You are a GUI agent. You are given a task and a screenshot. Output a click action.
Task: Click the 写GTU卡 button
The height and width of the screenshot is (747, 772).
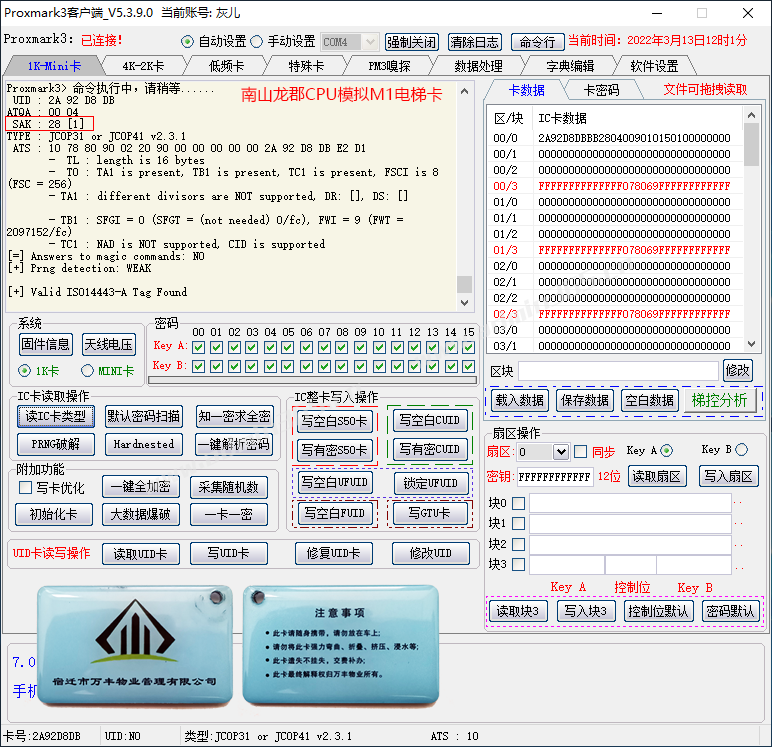coord(429,513)
